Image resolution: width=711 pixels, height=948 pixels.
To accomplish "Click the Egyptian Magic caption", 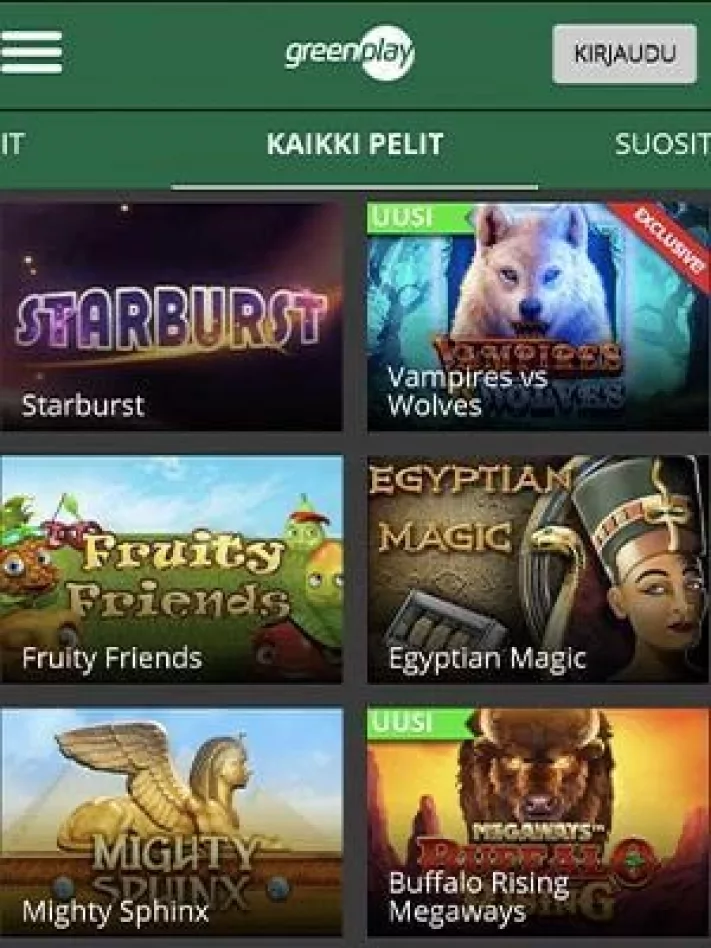I will (x=487, y=658).
